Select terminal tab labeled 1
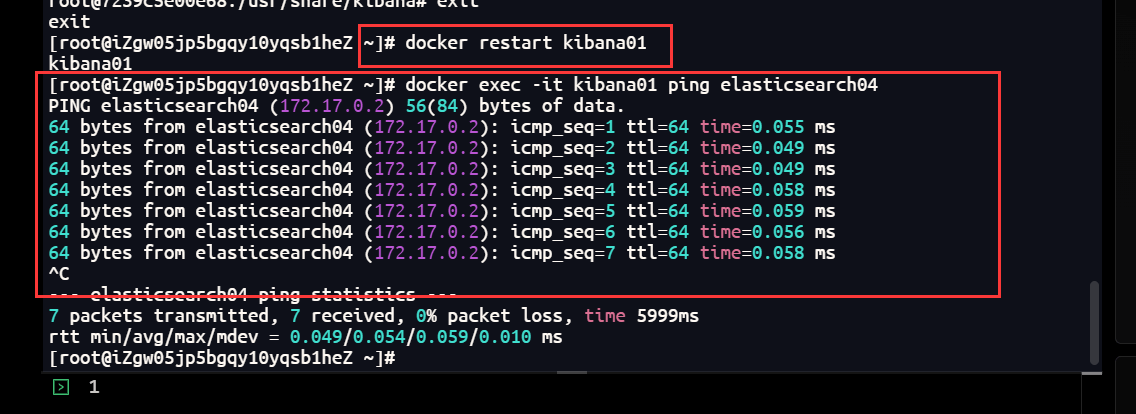 click(93, 388)
